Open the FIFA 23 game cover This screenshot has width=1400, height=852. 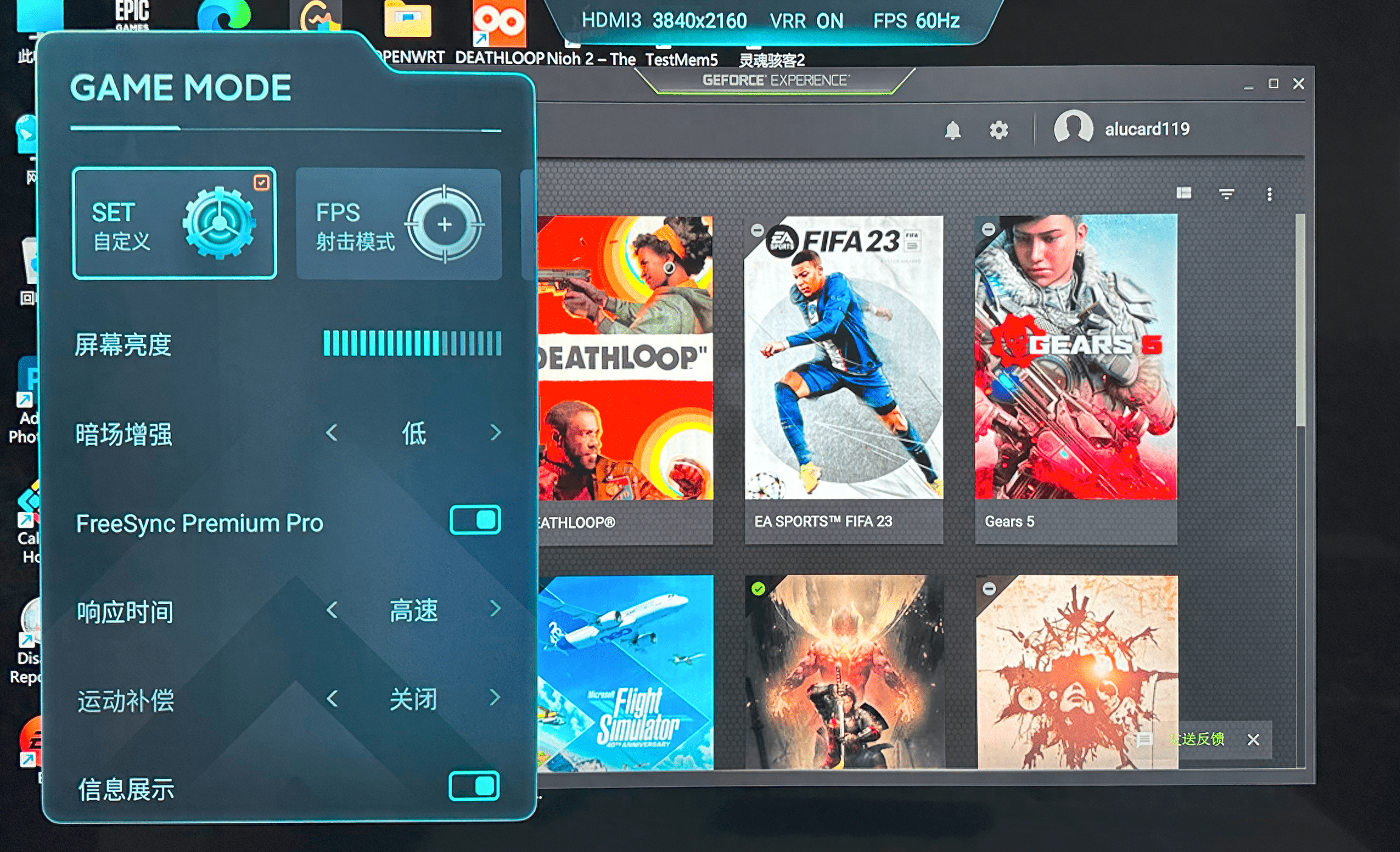pos(844,358)
